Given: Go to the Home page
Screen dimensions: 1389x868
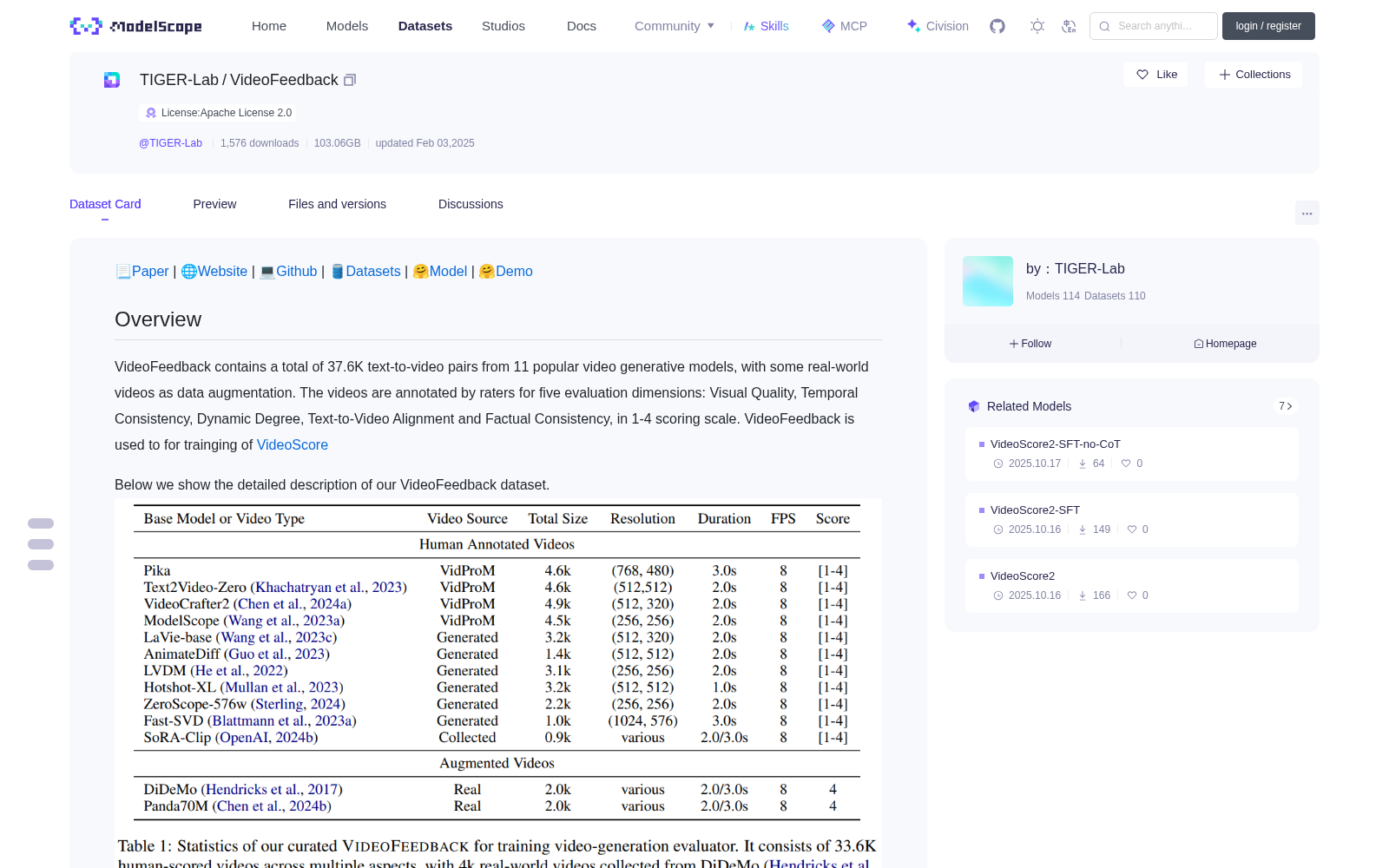Looking at the screenshot, I should tap(269, 26).
